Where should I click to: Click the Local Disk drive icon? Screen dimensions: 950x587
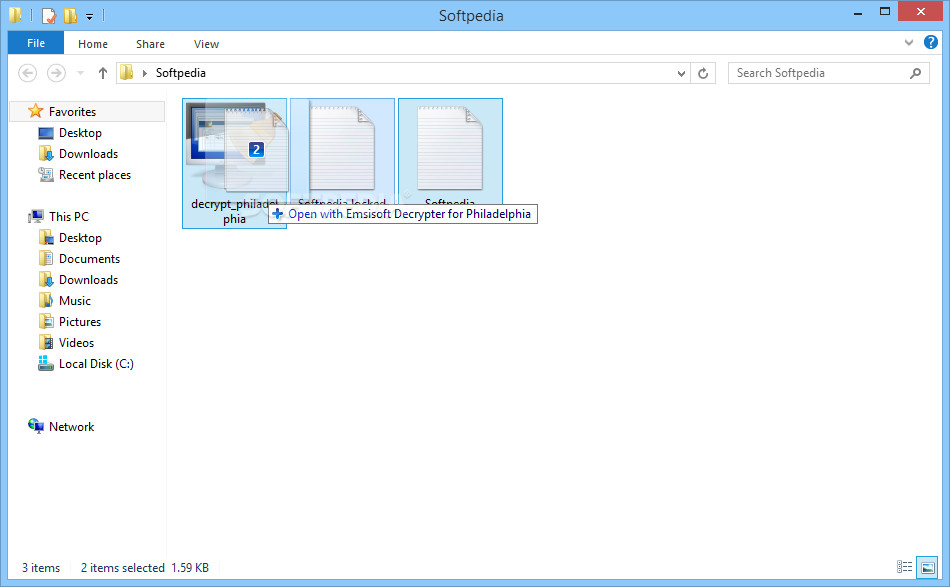45,363
